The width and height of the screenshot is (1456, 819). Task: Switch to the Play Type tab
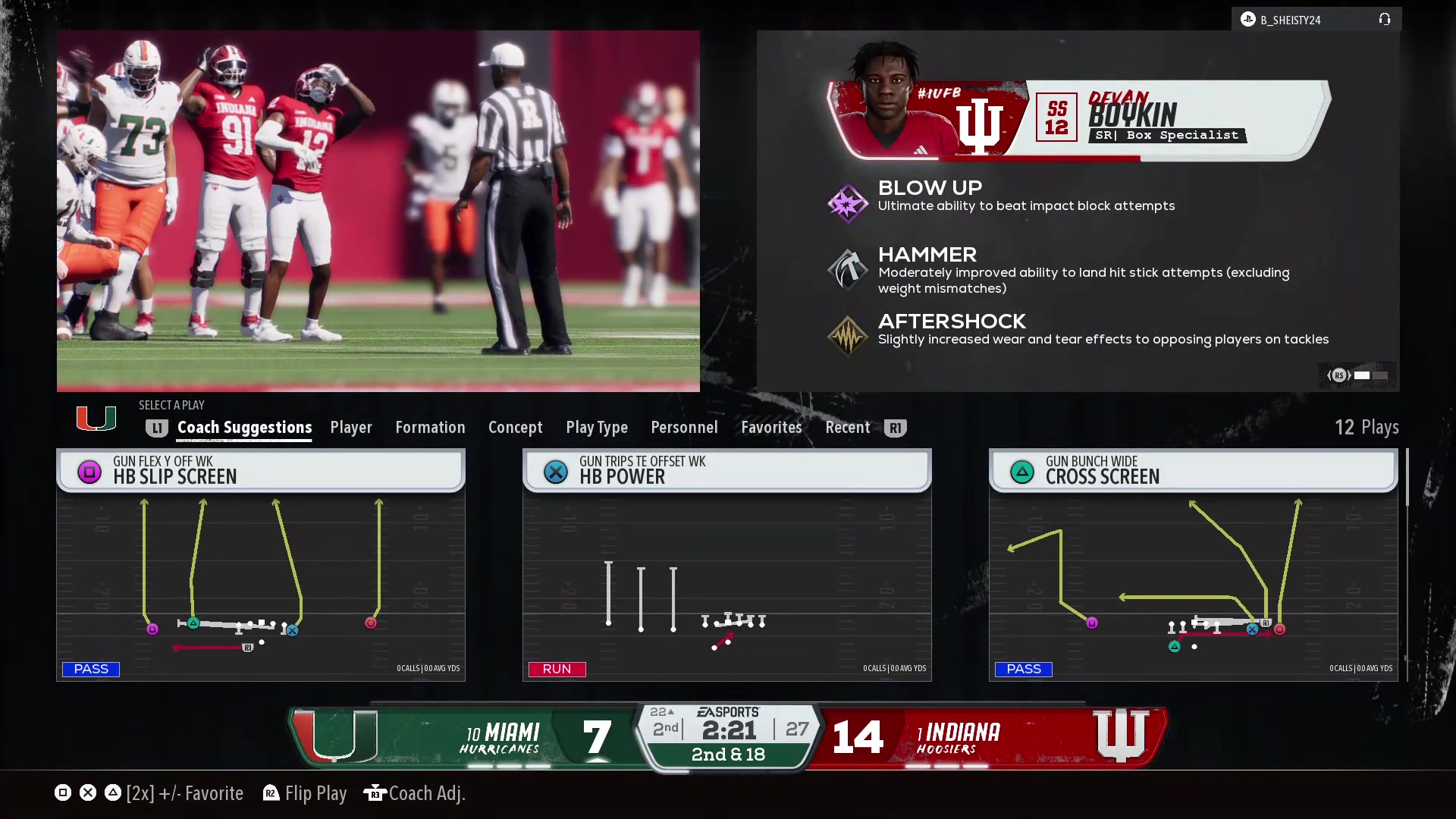point(597,428)
